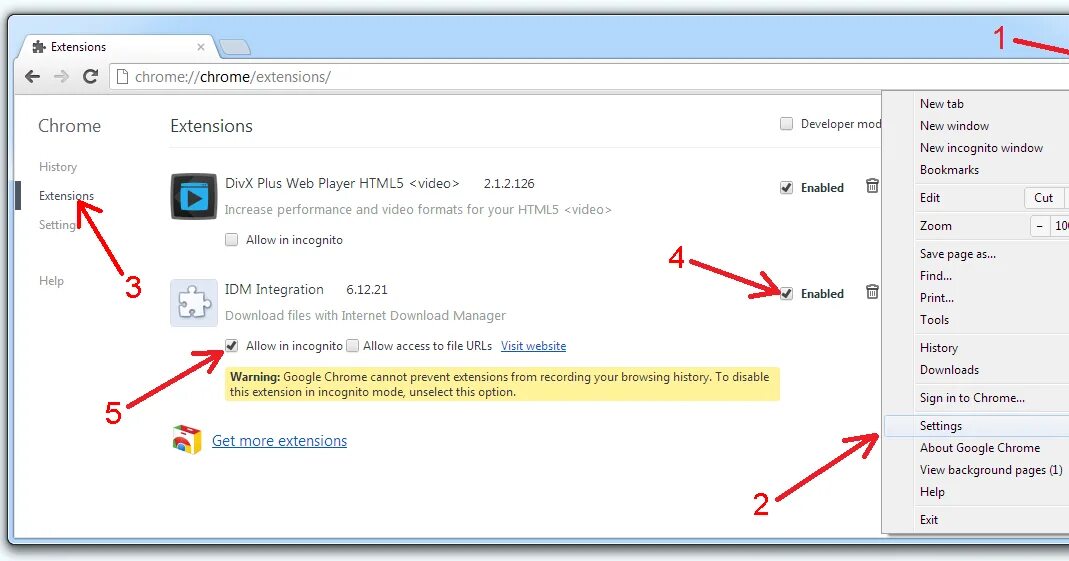Uncheck Enabled for IDM Integration

point(786,294)
